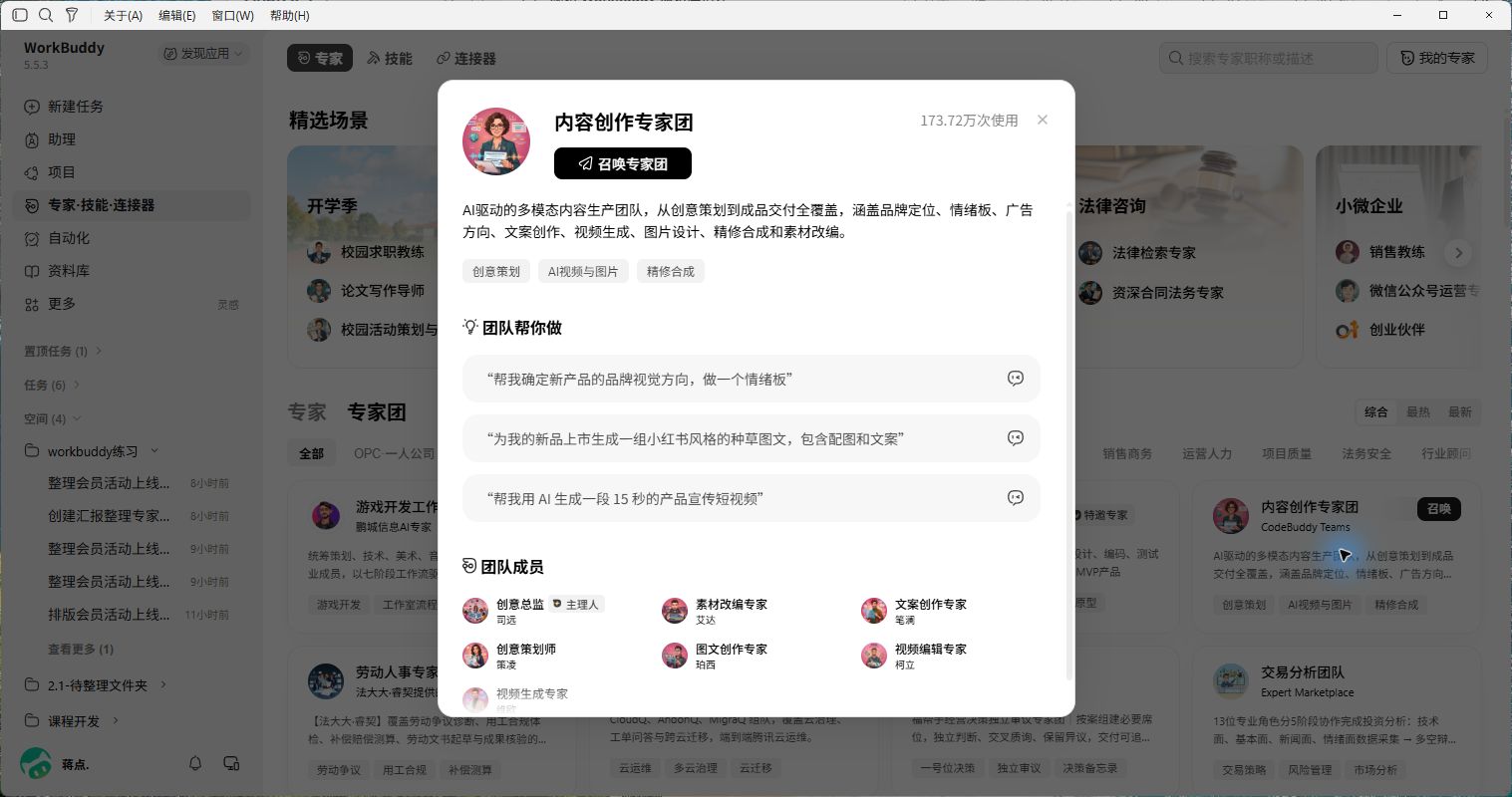Send the 品牌视觉方向 prompt via chat icon
1512x797 pixels.
(x=1016, y=379)
